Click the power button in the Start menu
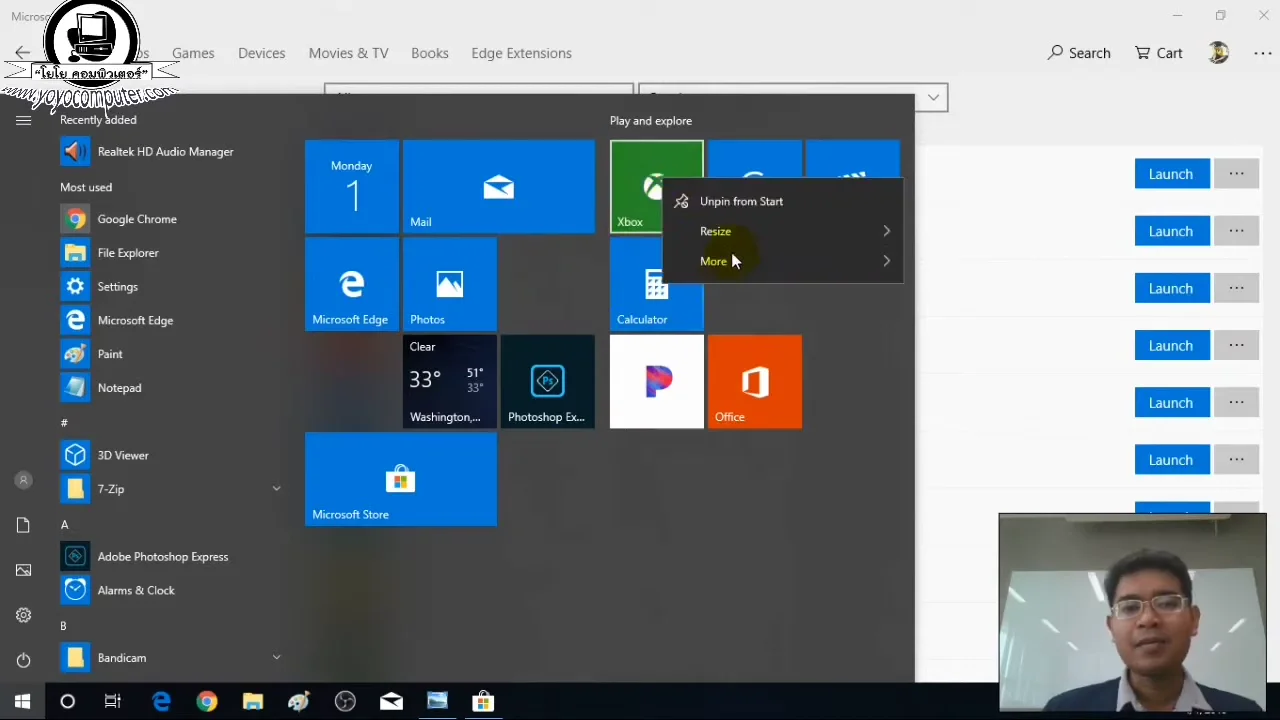Viewport: 1280px width, 720px height. pyautogui.click(x=23, y=660)
